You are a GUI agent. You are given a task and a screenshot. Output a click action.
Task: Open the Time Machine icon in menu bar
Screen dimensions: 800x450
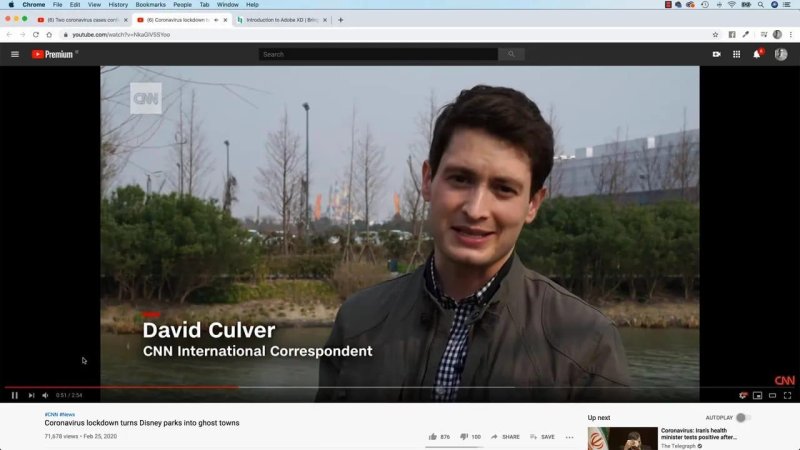click(705, 5)
